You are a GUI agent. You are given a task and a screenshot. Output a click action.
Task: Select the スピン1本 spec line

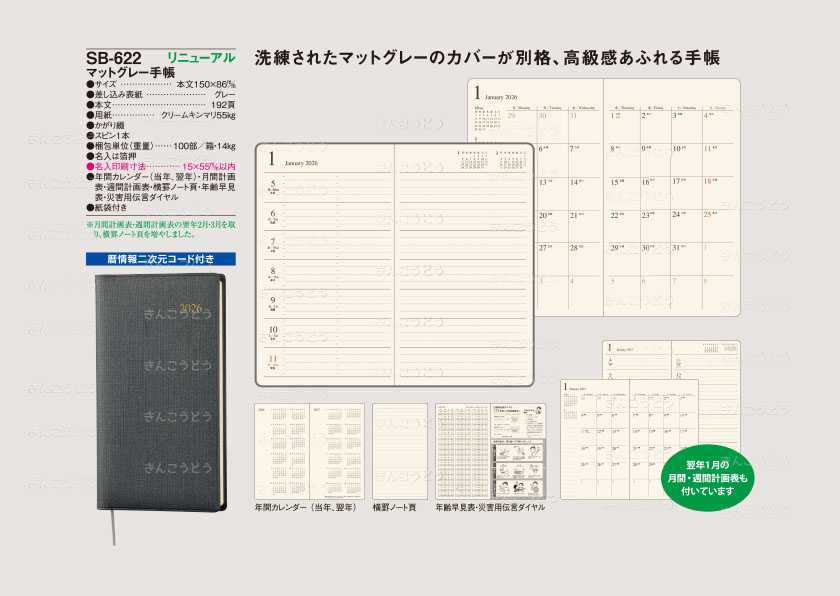point(108,135)
